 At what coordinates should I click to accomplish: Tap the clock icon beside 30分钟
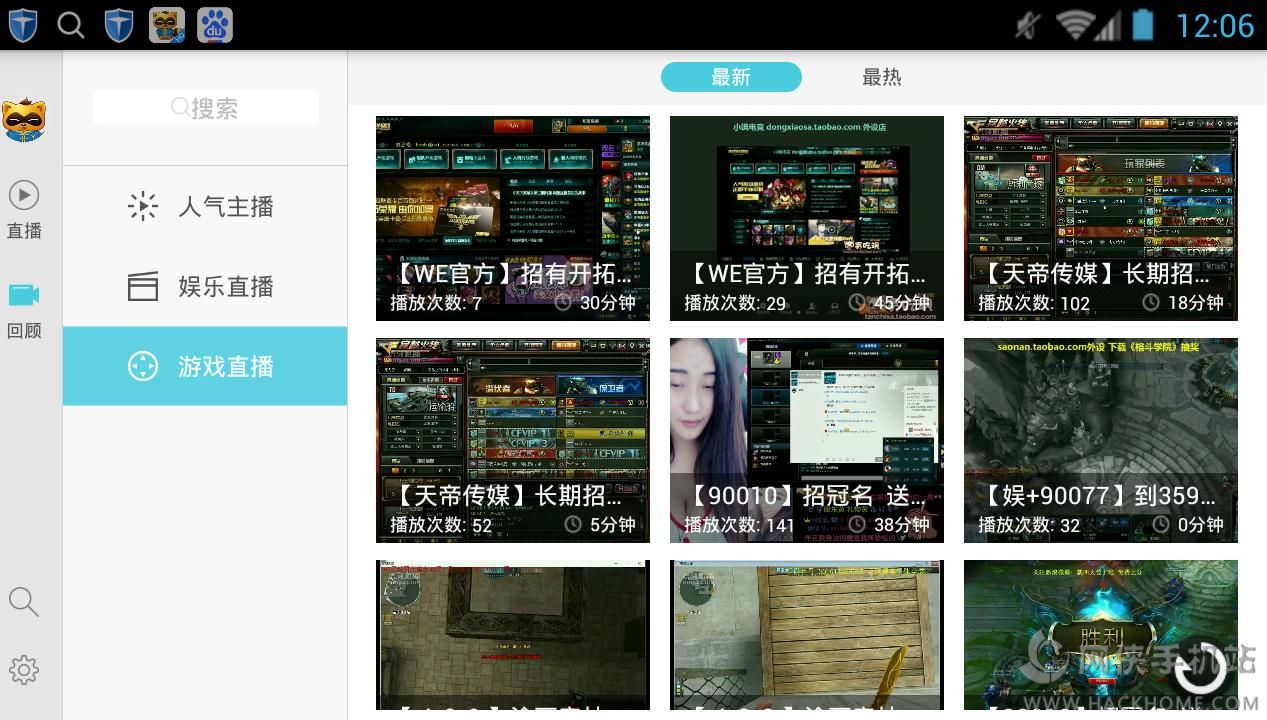tap(564, 302)
